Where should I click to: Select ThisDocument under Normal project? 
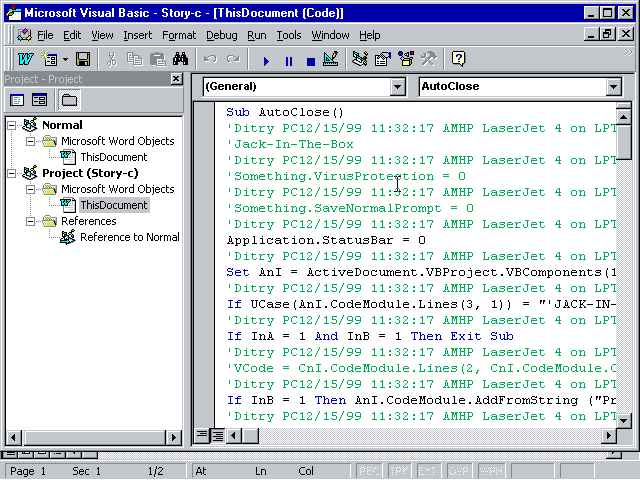113,157
